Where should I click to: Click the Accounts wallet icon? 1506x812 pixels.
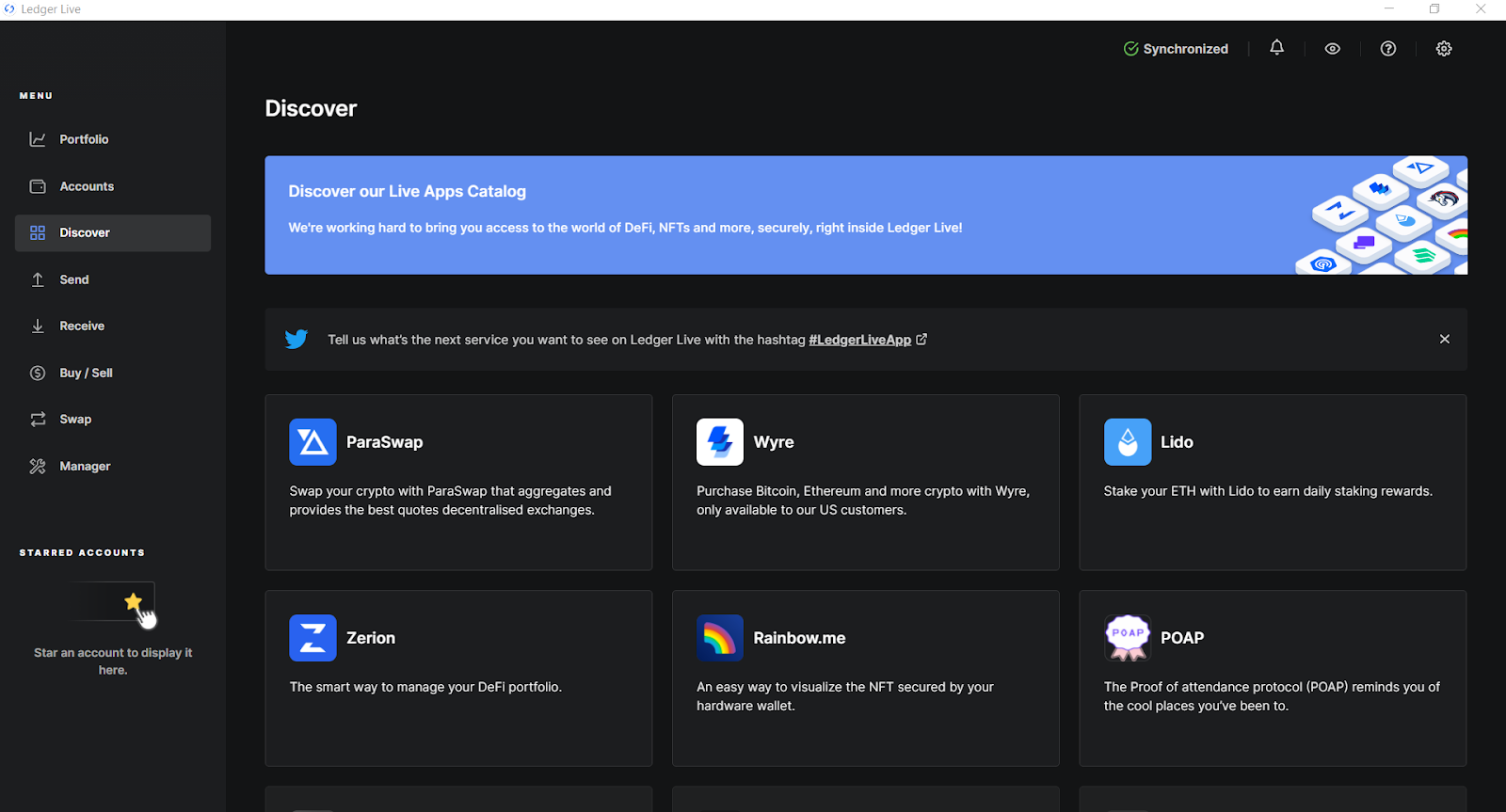coord(38,186)
